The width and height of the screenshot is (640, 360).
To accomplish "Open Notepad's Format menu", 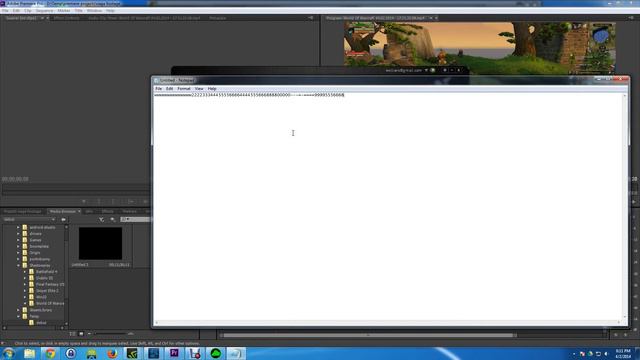I will (x=184, y=89).
